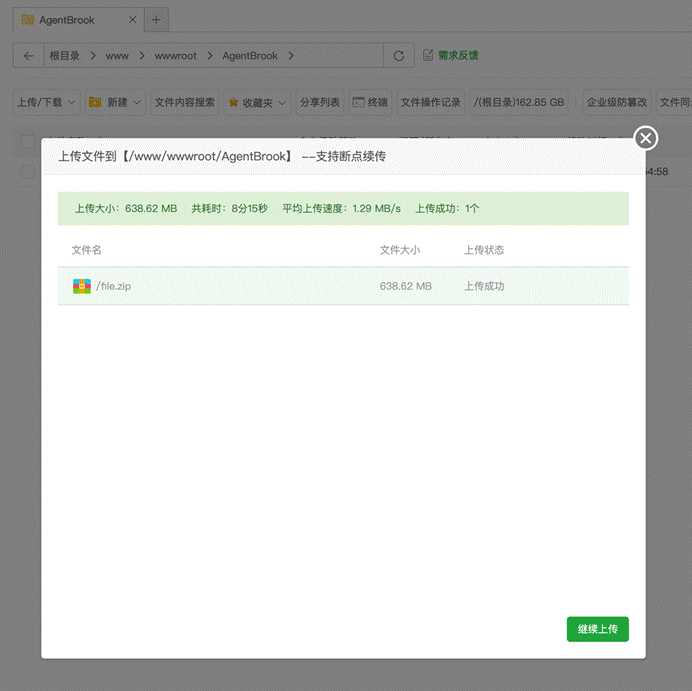Click the 上传成功 1个 summary text

pos(447,208)
